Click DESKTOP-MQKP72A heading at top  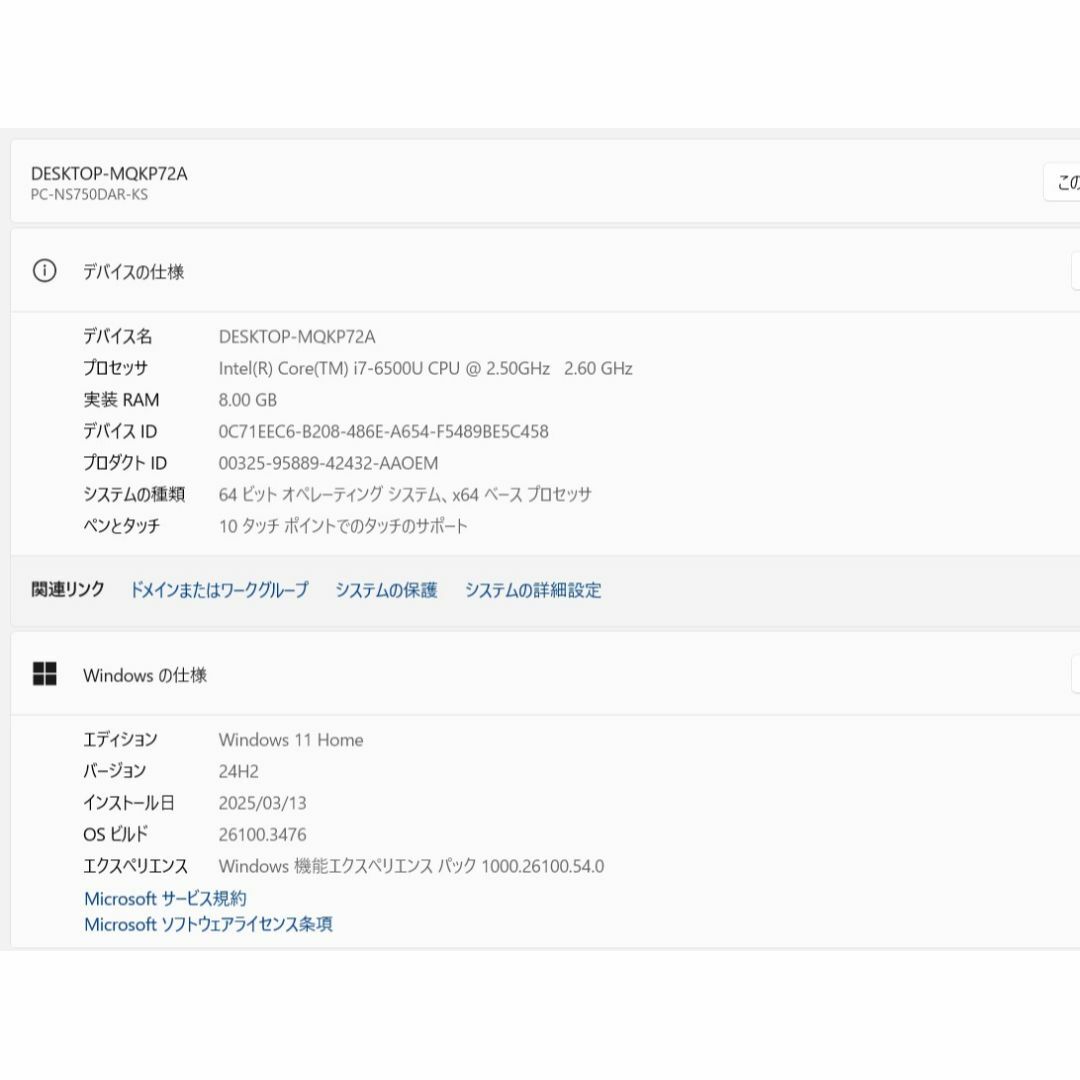109,174
